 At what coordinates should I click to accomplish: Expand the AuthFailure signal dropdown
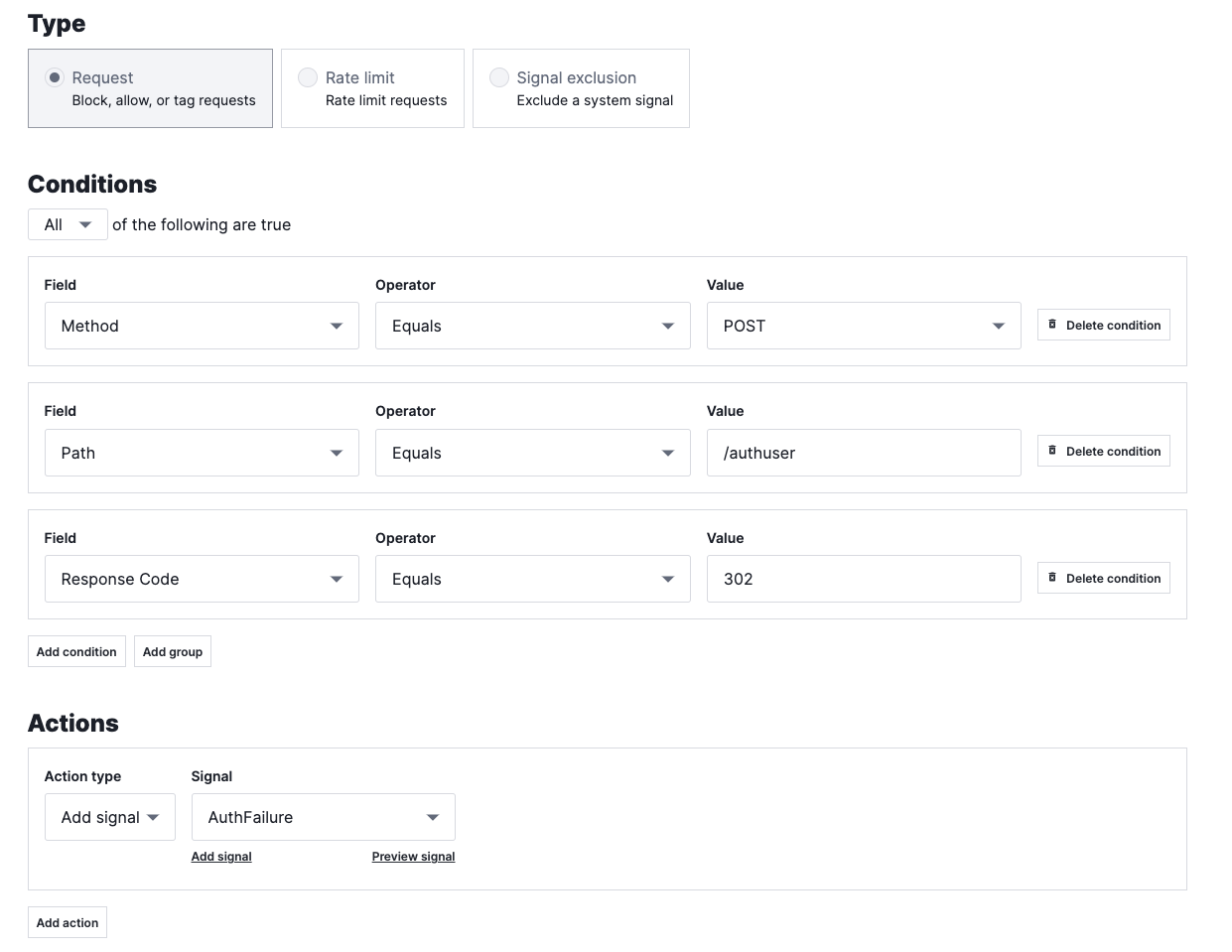click(323, 817)
